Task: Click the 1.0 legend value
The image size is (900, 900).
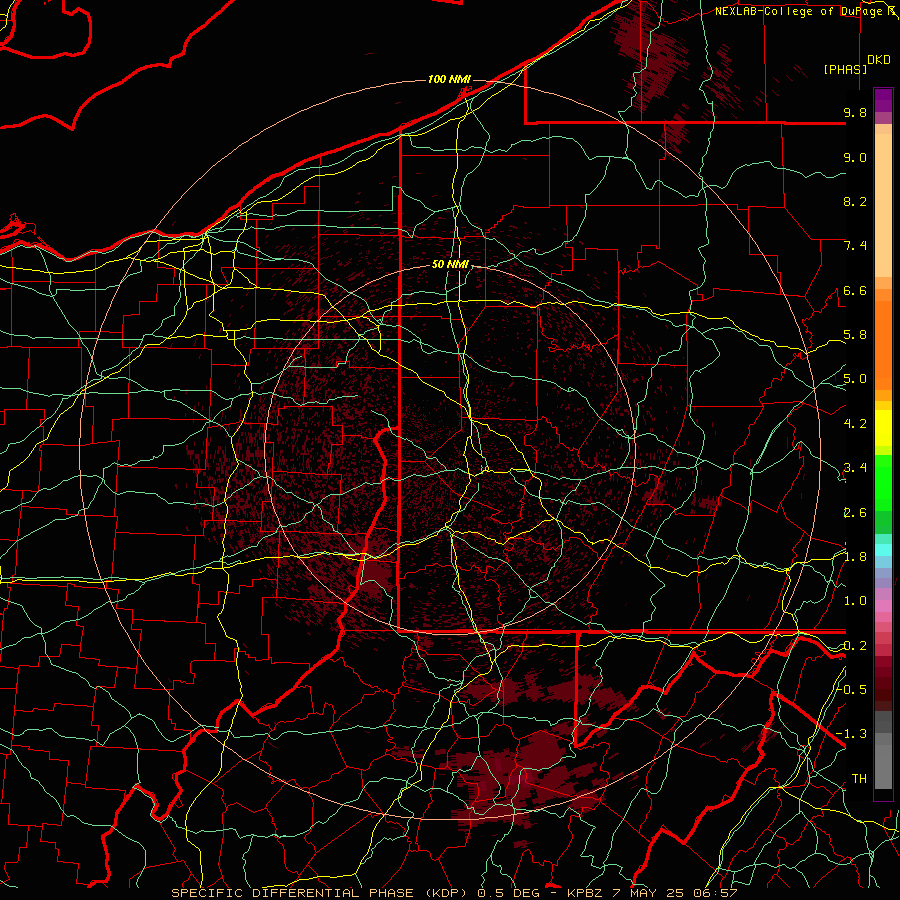Action: click(x=855, y=601)
